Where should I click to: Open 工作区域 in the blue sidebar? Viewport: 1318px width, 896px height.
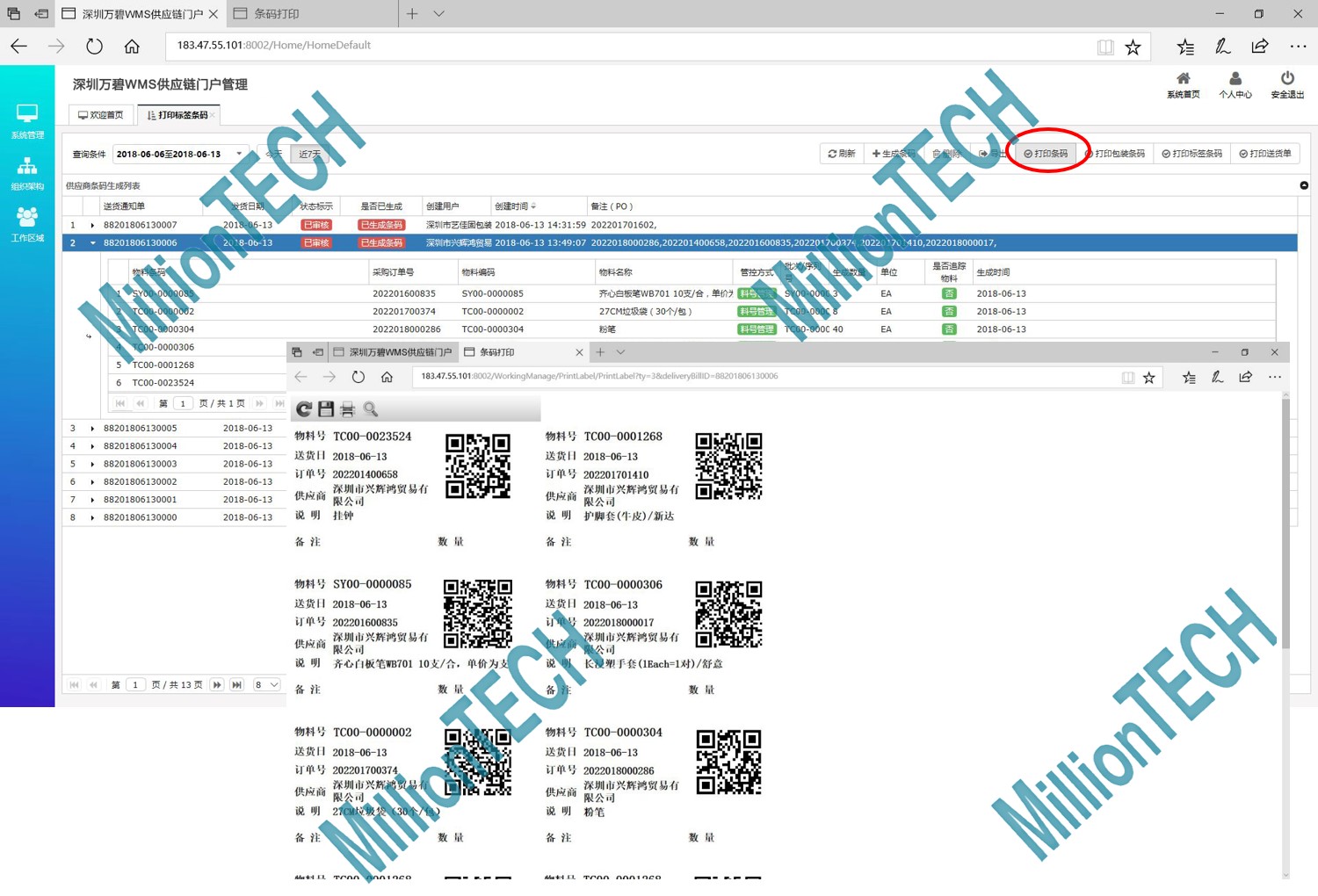[x=27, y=224]
